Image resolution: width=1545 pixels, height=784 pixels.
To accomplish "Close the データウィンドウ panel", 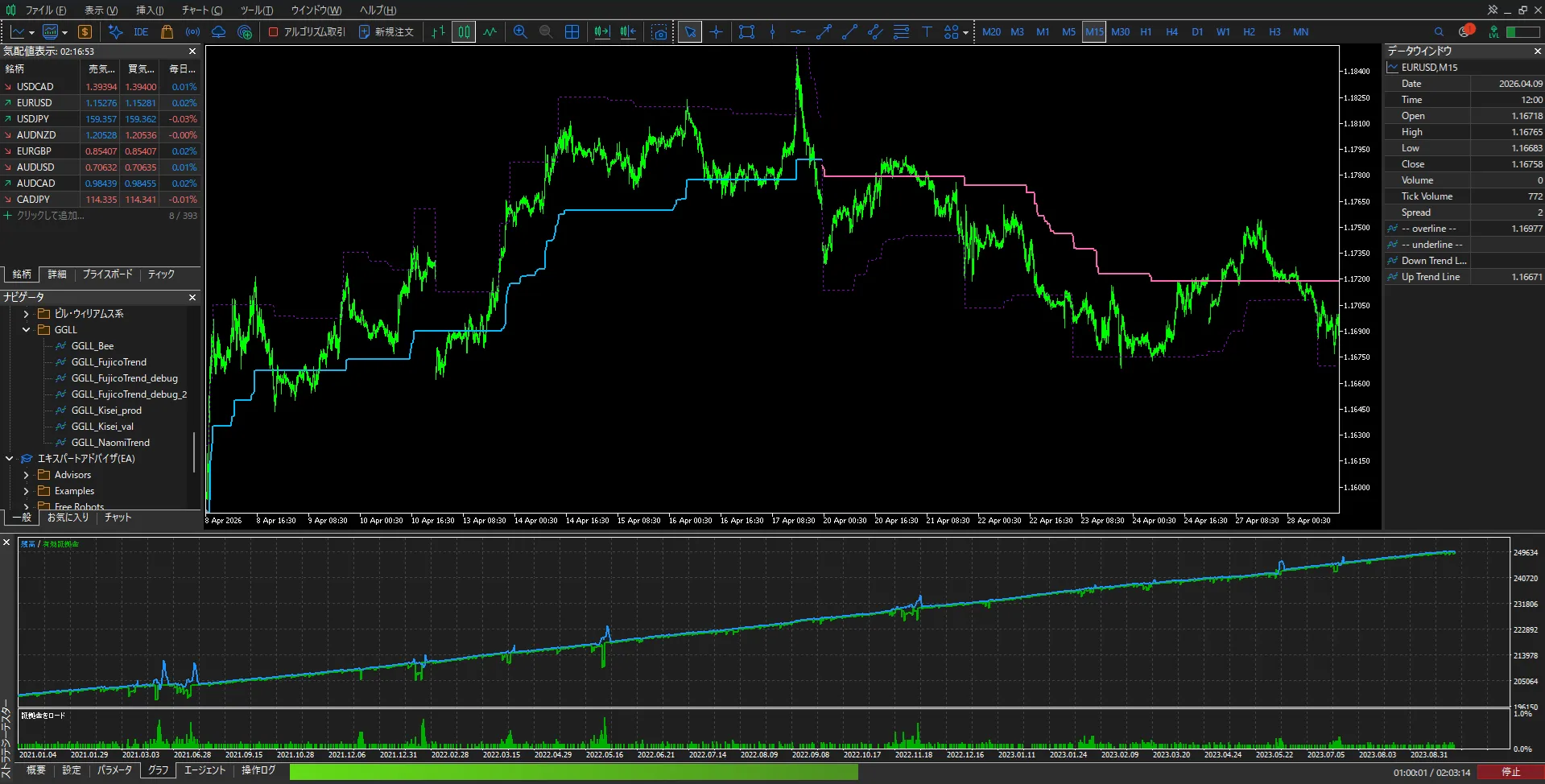I will point(1537,51).
